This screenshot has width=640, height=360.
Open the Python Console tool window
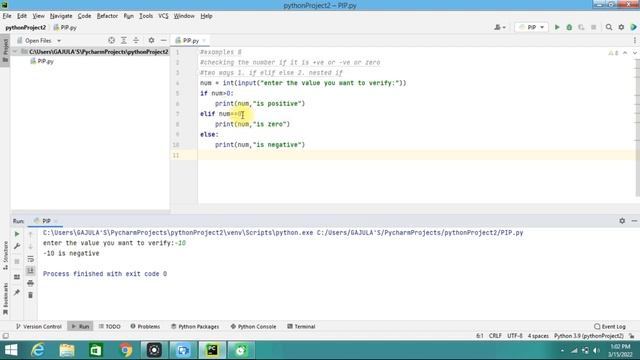point(253,327)
